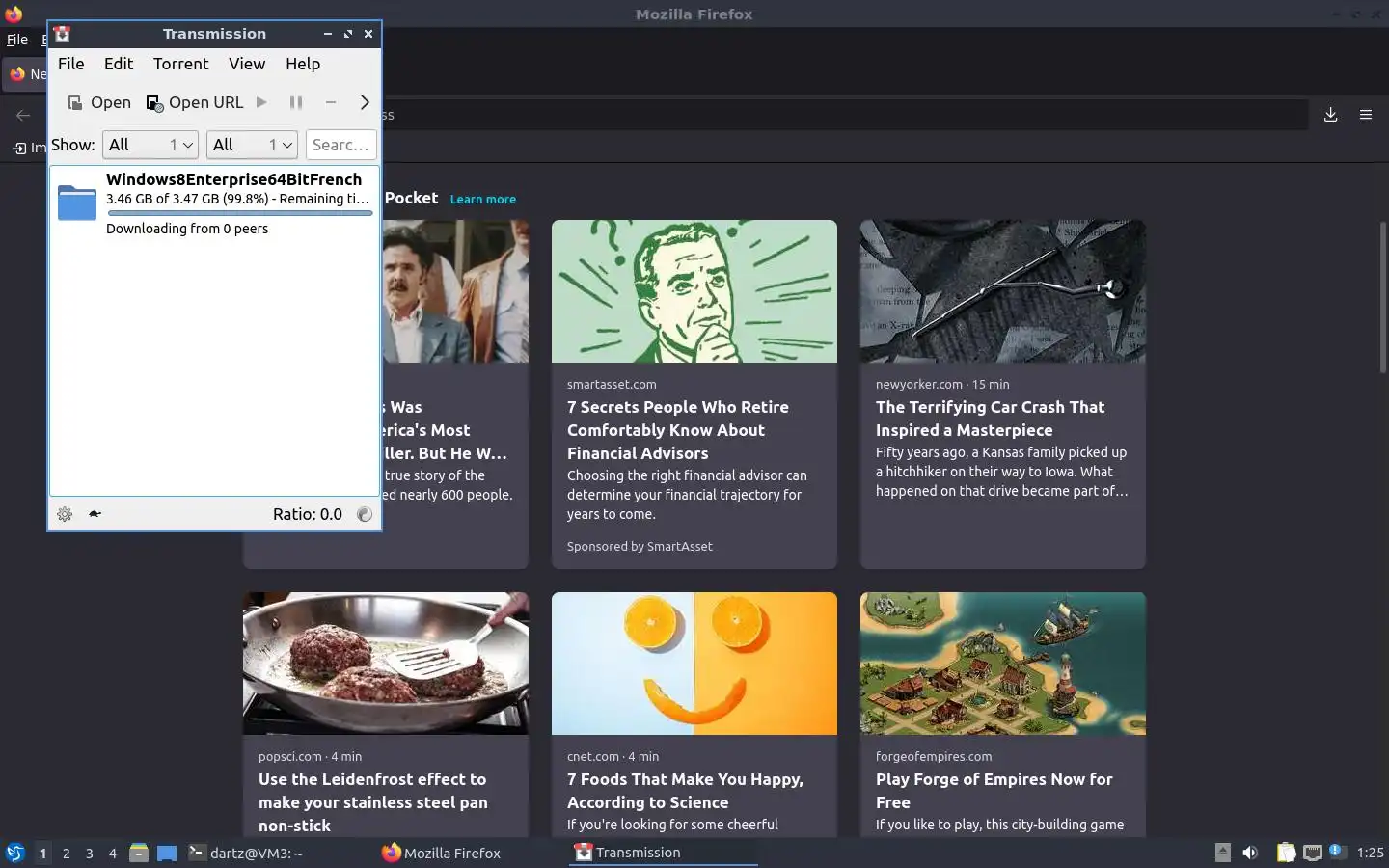Click the torrent download progress bar
The width and height of the screenshot is (1389, 868).
(x=240, y=213)
